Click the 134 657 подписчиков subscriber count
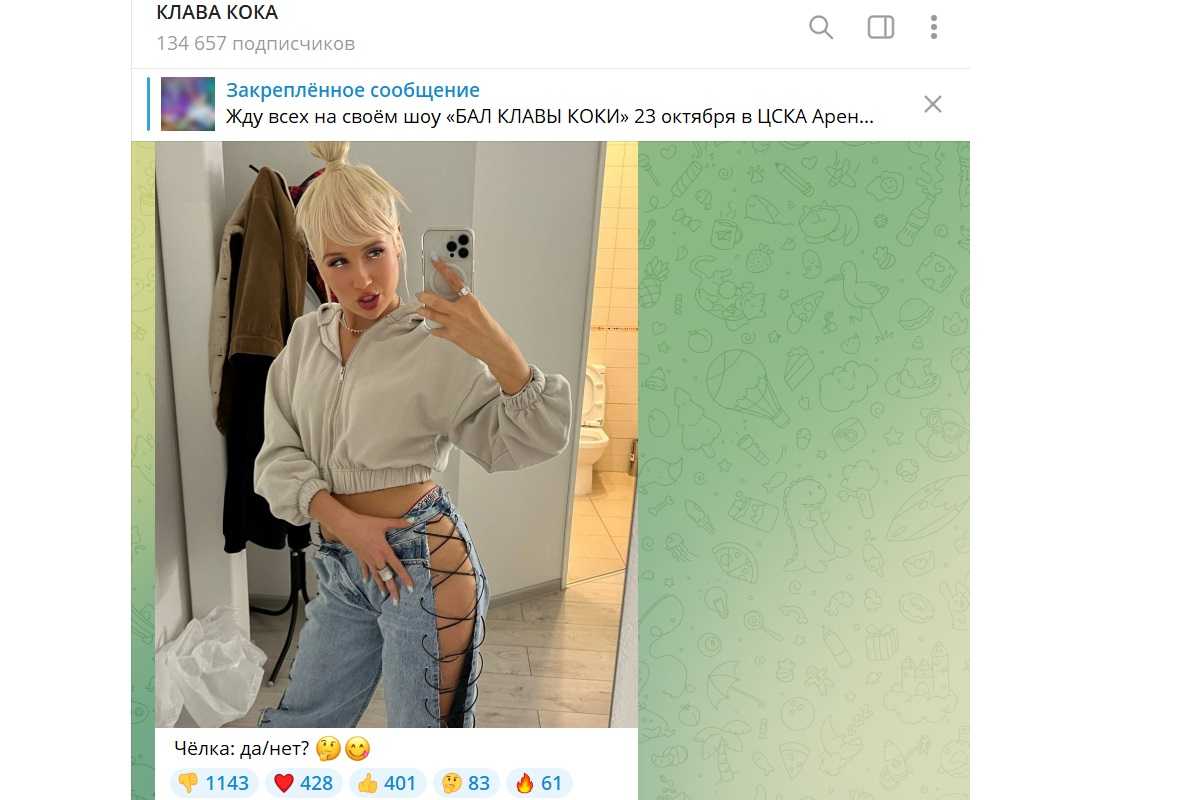 point(255,44)
